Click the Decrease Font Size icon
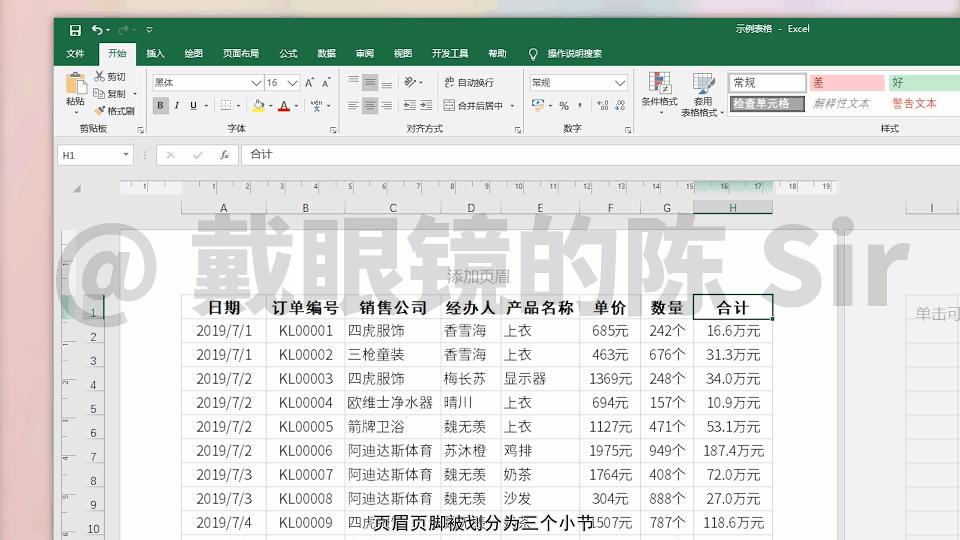960x540 pixels. point(326,83)
